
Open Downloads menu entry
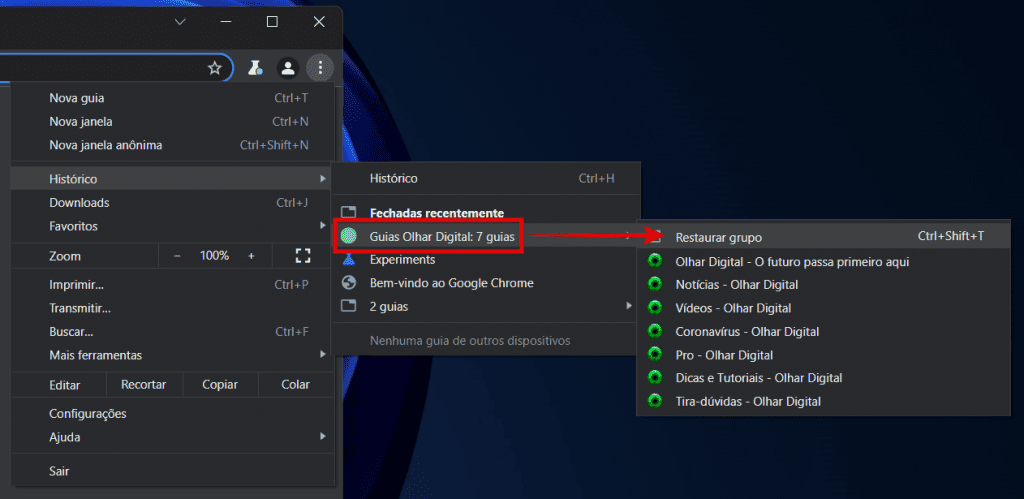pos(172,202)
